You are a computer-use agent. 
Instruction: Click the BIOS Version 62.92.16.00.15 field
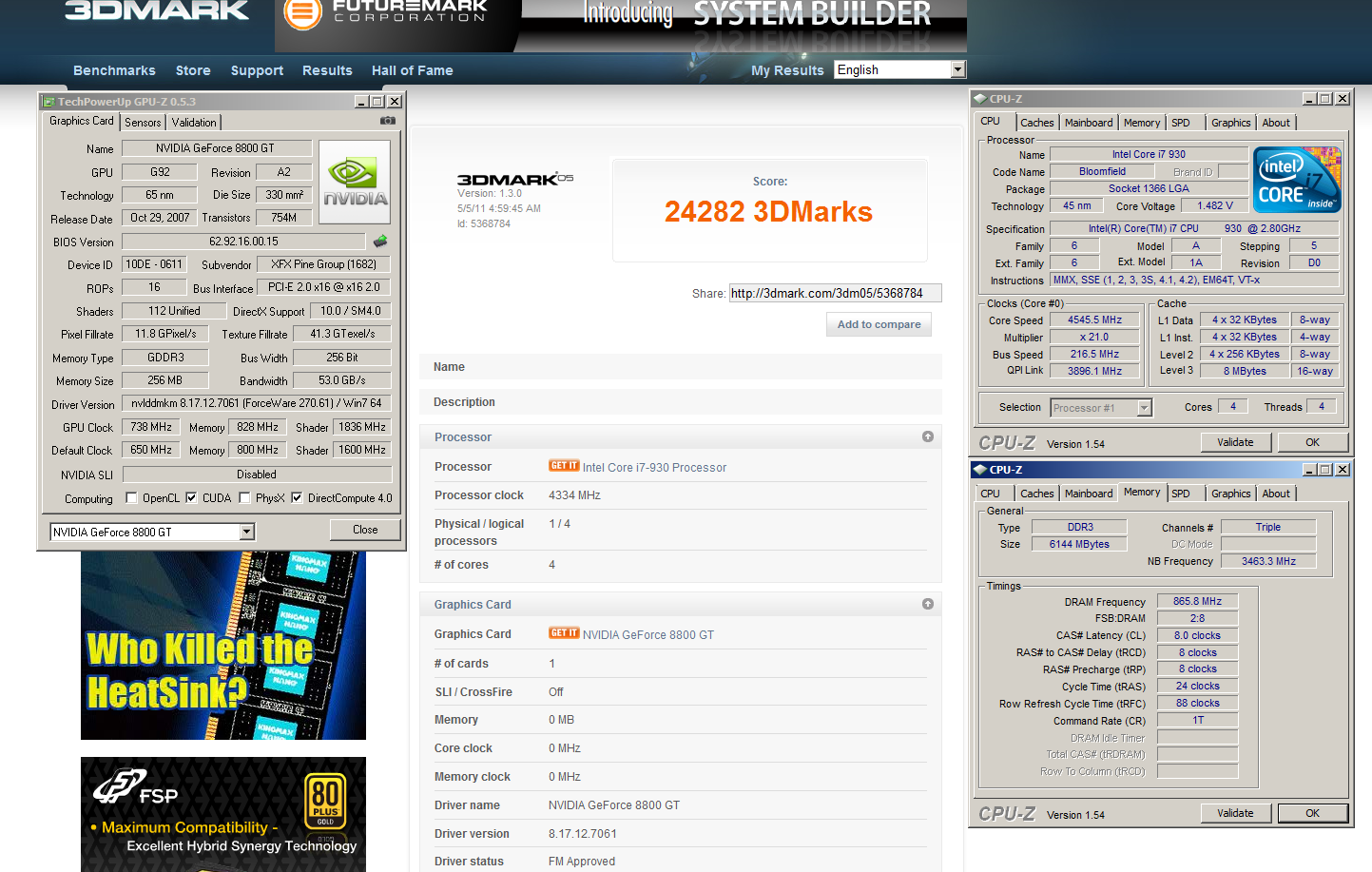[x=243, y=242]
